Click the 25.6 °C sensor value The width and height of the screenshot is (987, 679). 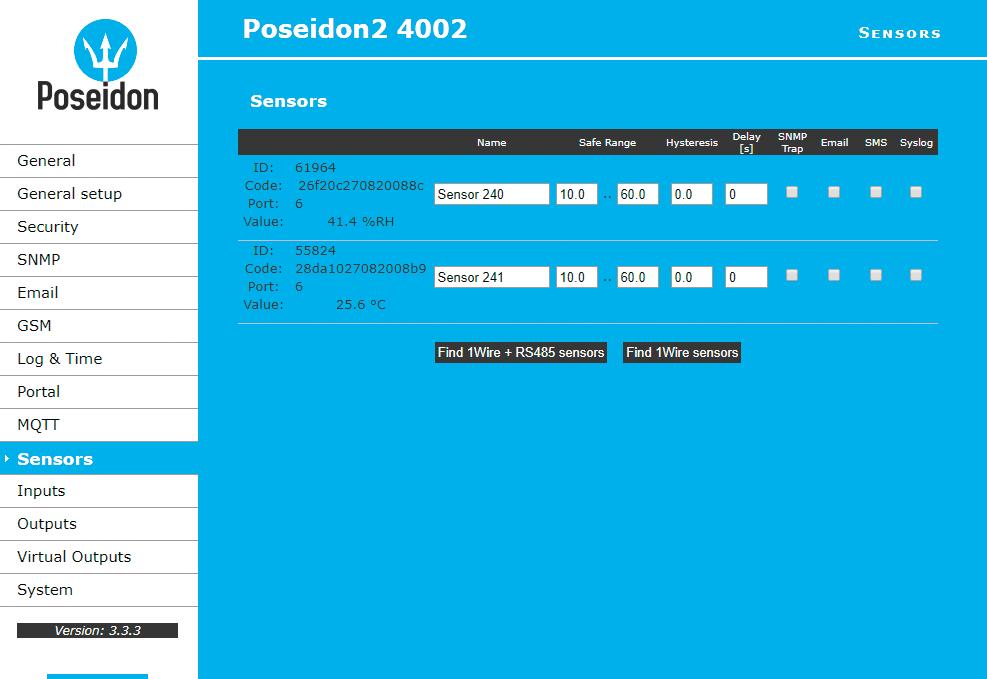tap(361, 305)
